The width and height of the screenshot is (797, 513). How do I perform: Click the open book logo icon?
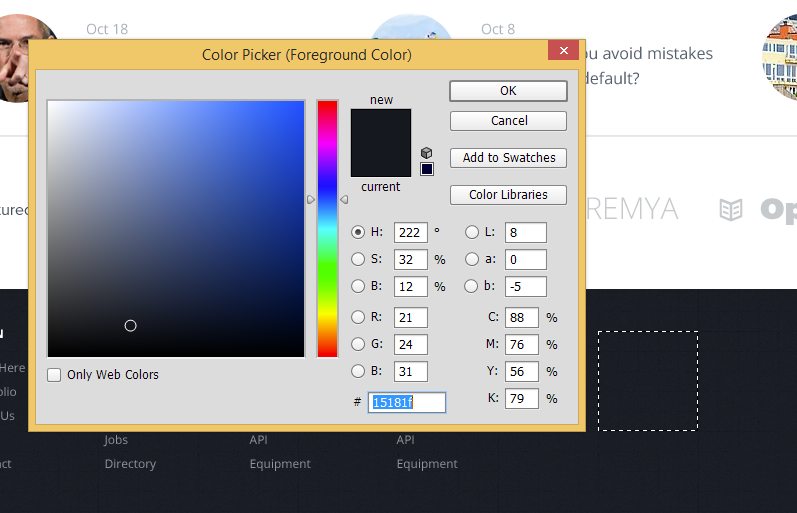[x=731, y=209]
